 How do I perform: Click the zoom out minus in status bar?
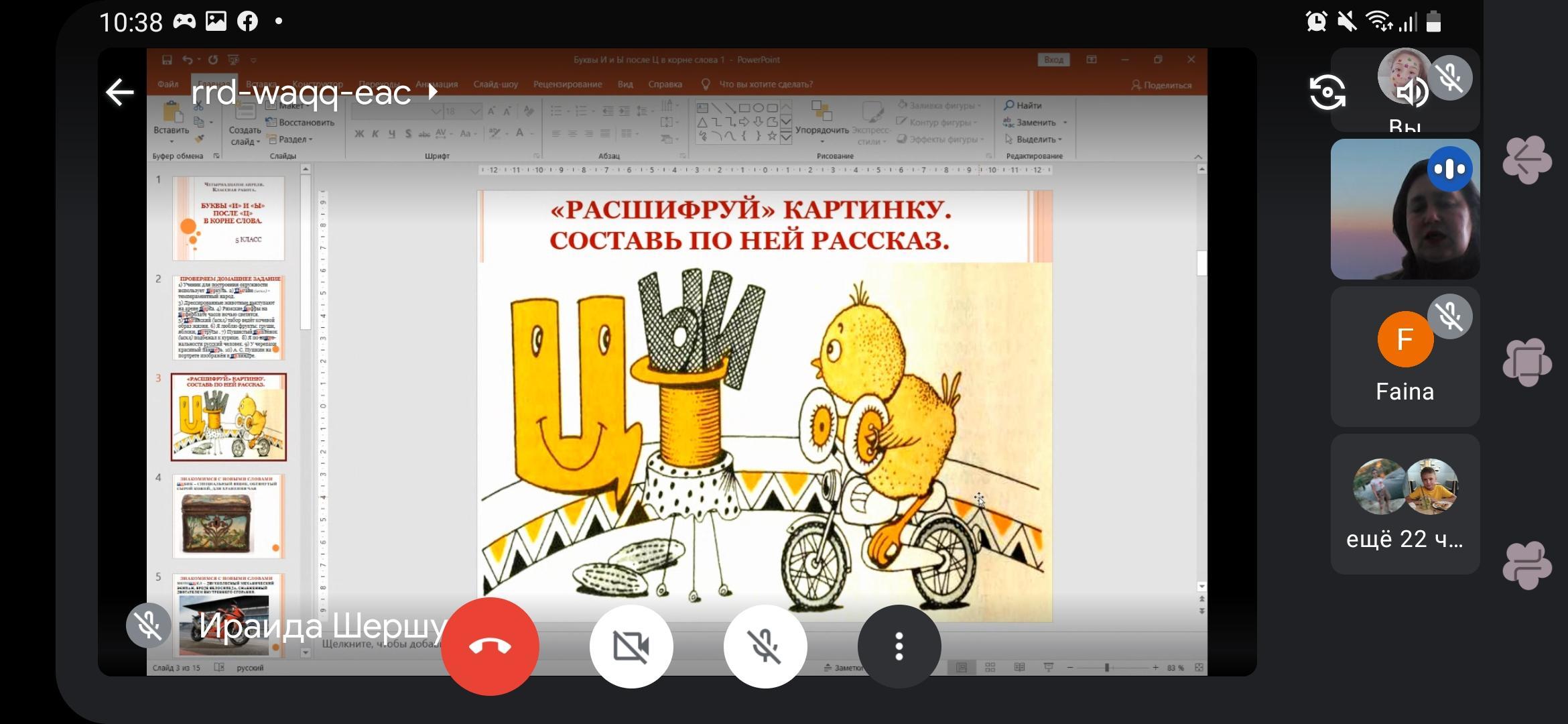(1070, 668)
